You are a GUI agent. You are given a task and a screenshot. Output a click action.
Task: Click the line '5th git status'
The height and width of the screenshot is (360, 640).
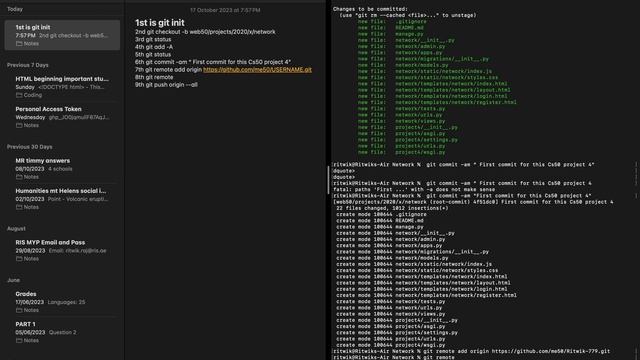point(153,54)
